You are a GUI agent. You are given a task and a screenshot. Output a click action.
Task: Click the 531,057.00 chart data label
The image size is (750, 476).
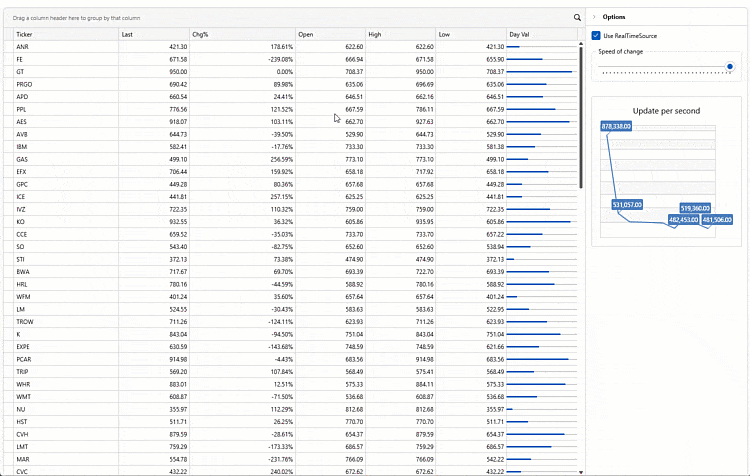(627, 204)
